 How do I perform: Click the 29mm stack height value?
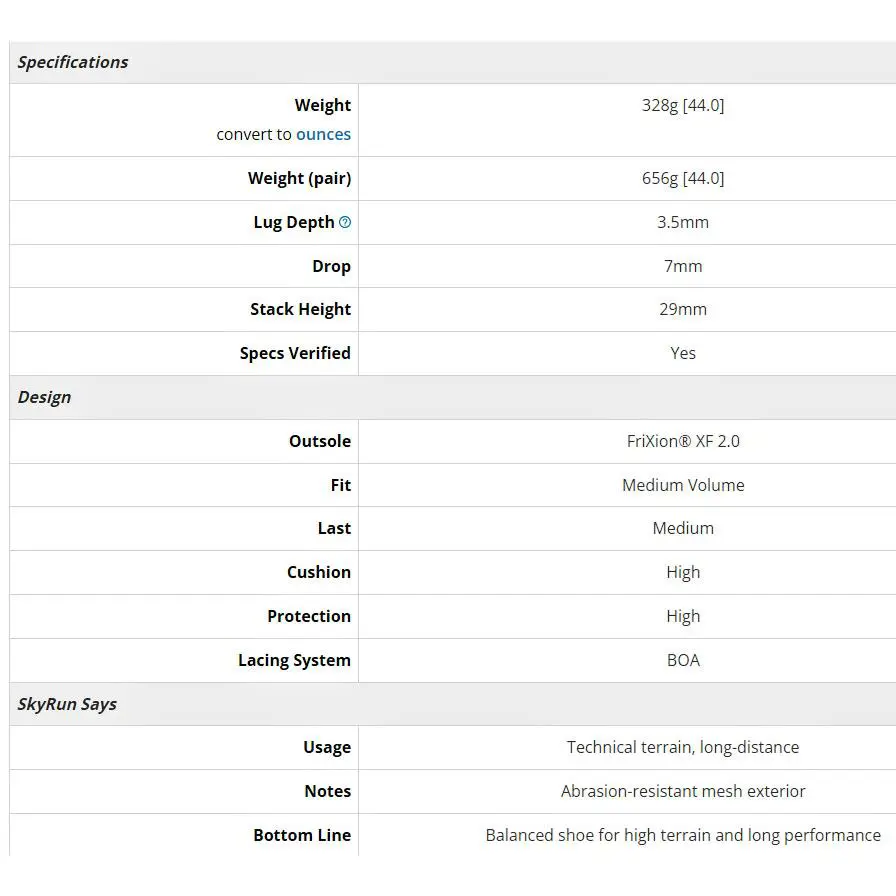[x=683, y=309]
